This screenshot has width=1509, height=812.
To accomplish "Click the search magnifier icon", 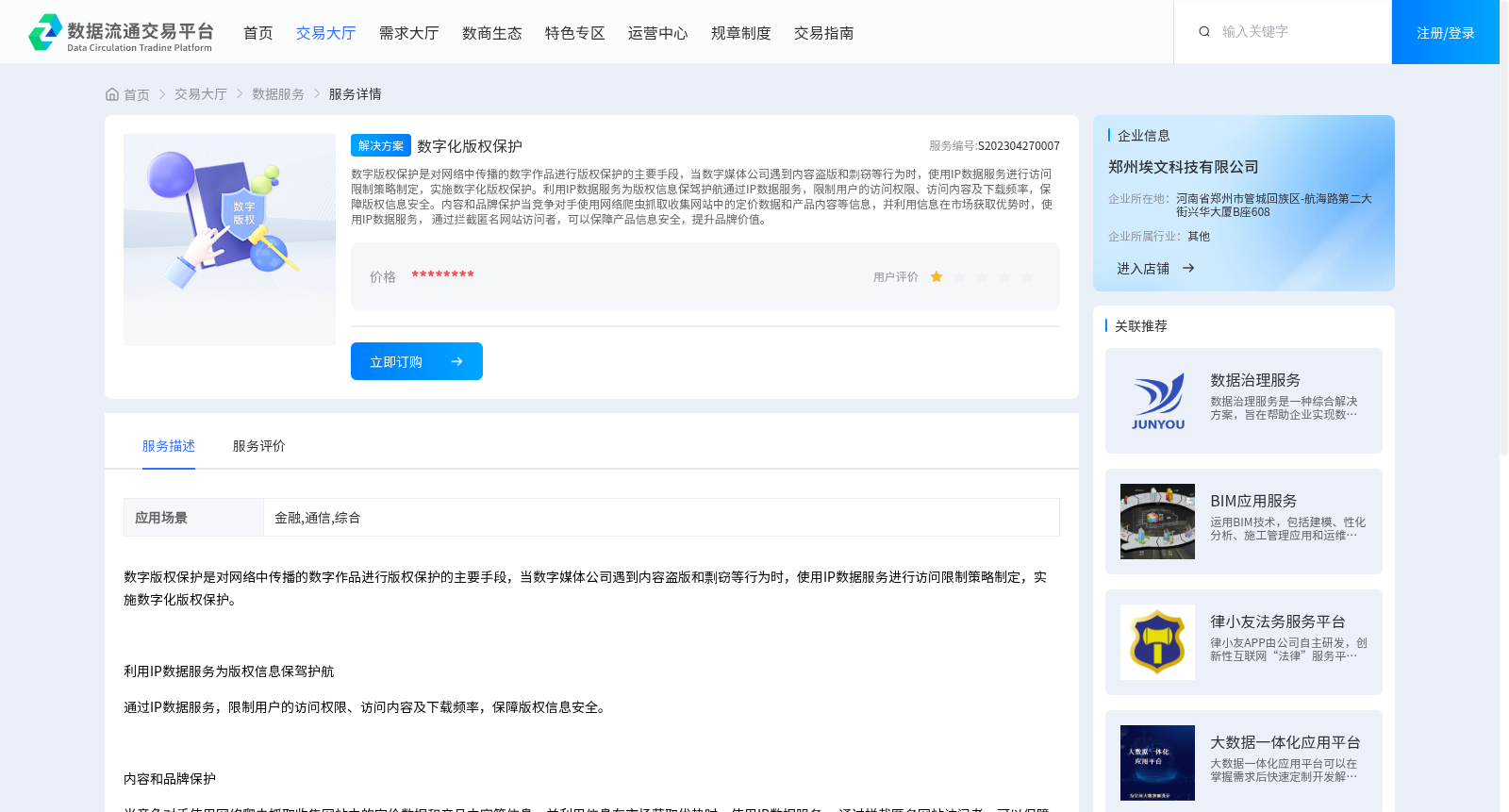I will tap(1204, 32).
